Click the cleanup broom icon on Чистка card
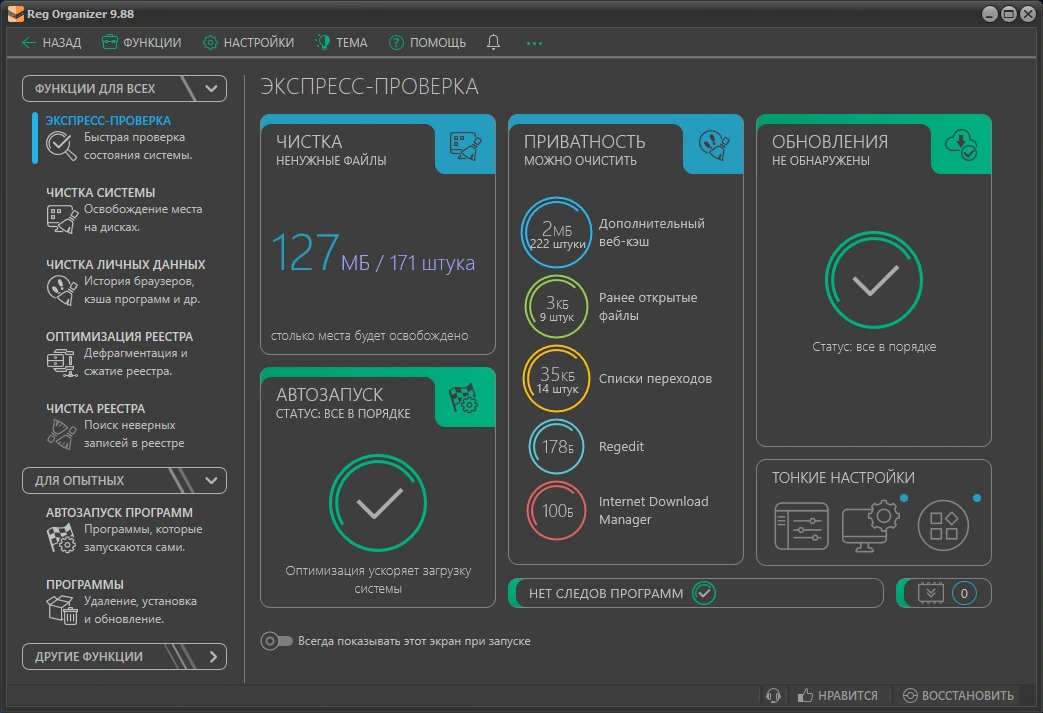 pos(466,146)
